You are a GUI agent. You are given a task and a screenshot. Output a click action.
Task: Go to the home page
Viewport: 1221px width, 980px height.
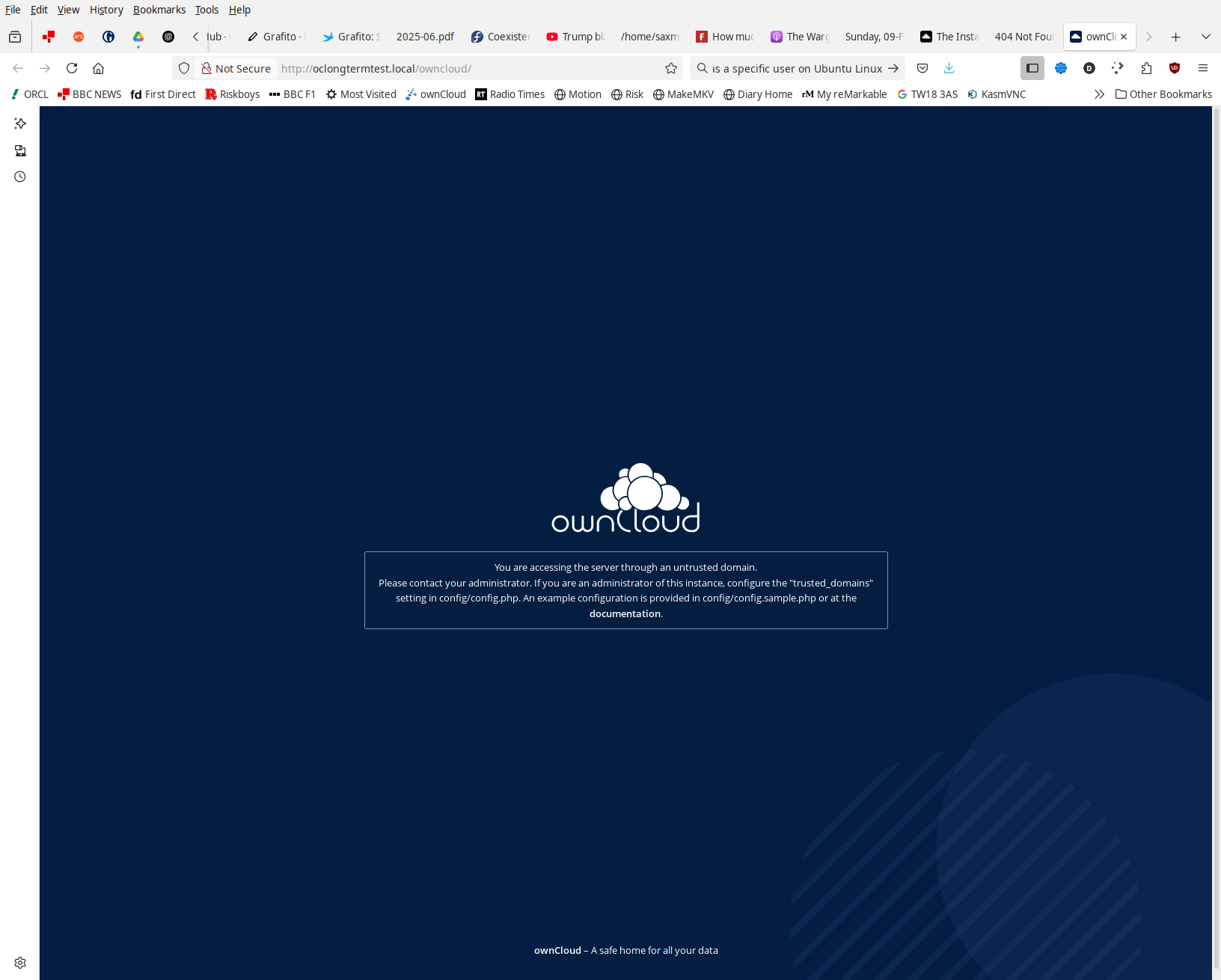pos(98,68)
